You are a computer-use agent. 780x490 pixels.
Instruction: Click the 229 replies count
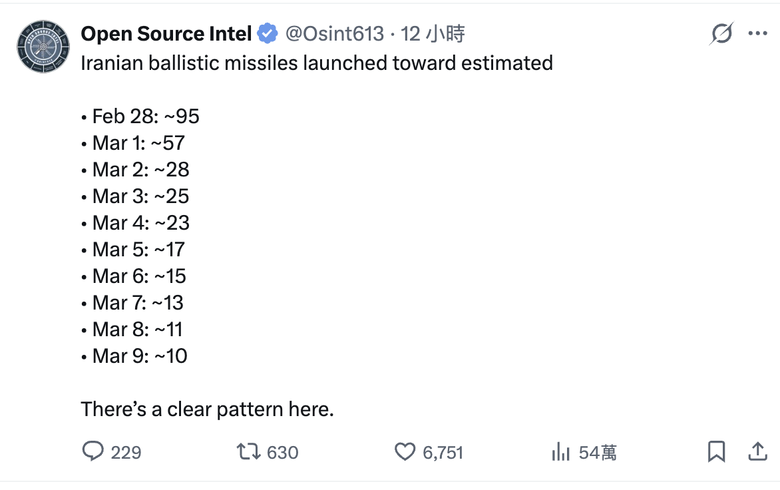(x=126, y=452)
